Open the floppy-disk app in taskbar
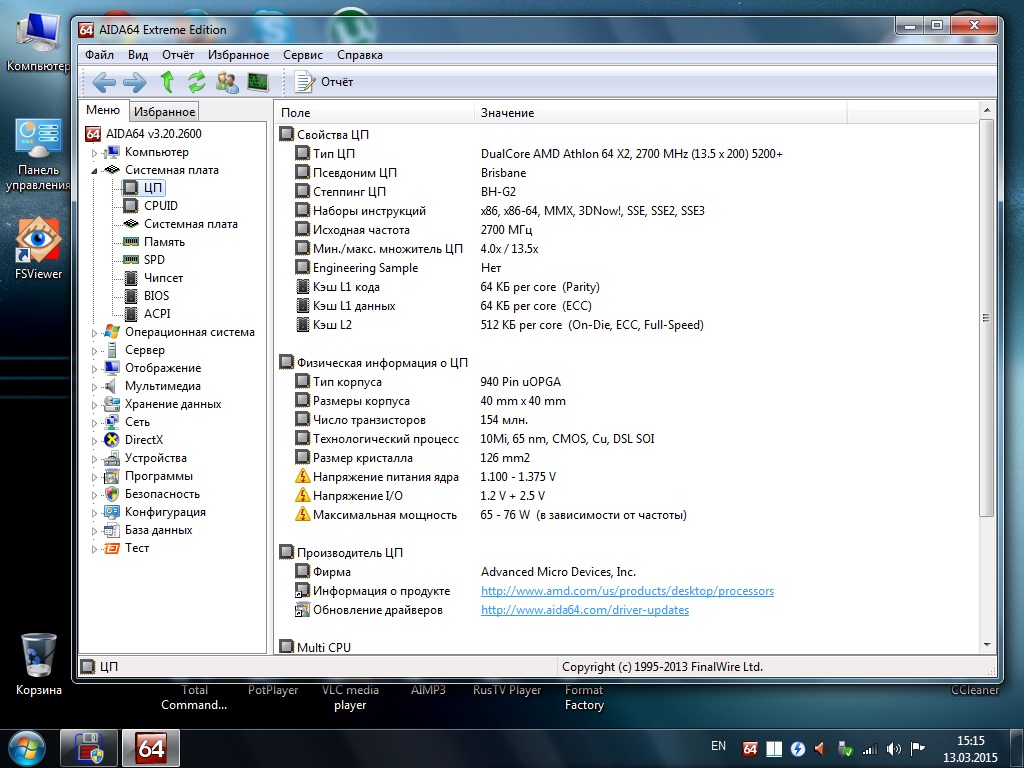This screenshot has height=768, width=1024. 89,748
